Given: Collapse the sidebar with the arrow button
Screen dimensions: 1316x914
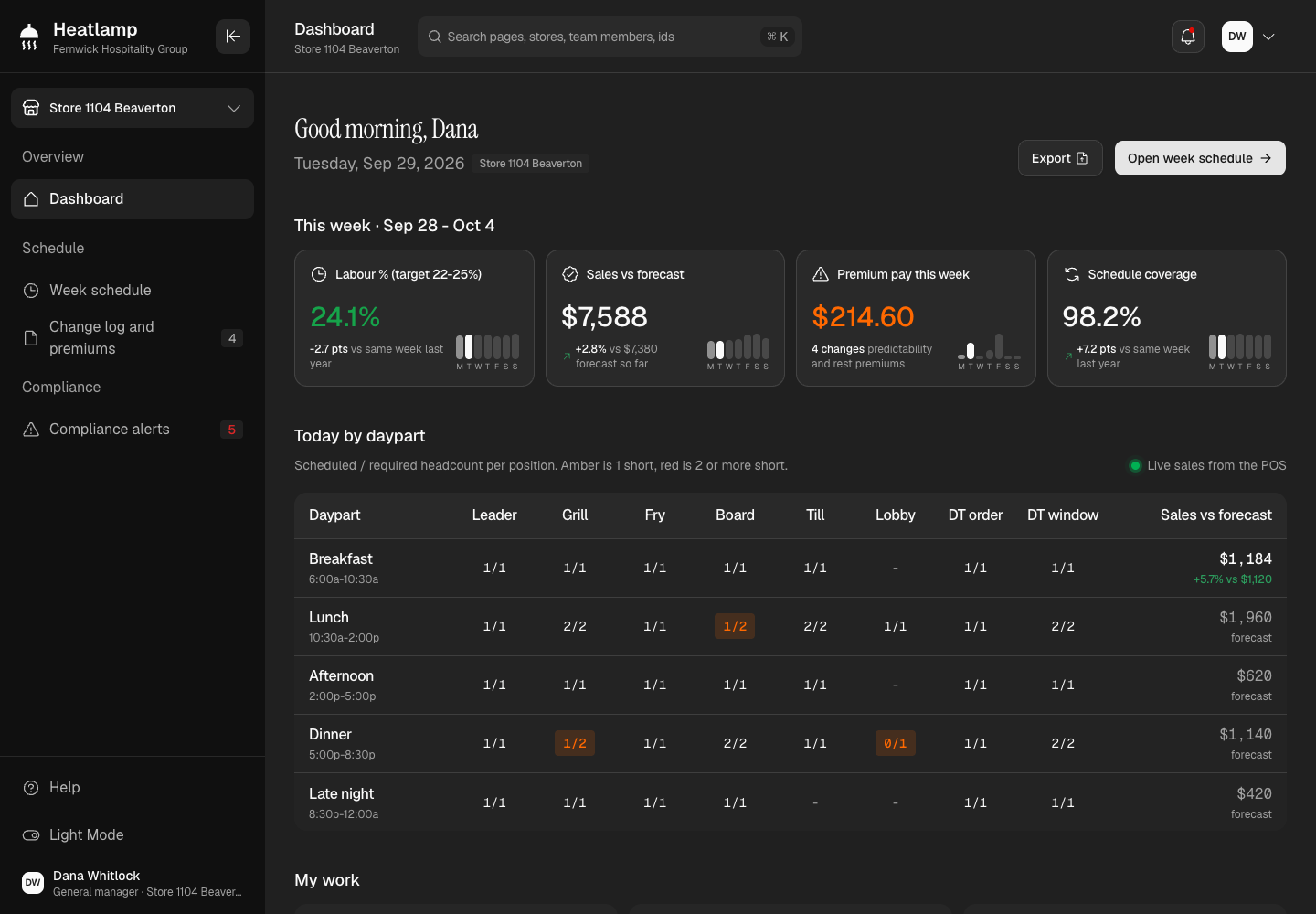Looking at the screenshot, I should (x=233, y=37).
